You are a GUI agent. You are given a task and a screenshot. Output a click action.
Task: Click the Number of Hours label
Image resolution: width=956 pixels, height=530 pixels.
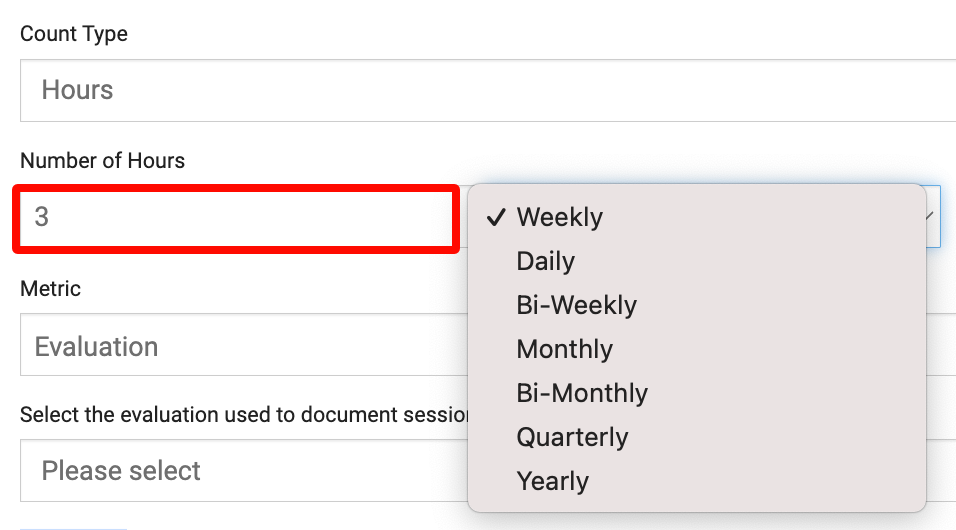102,160
